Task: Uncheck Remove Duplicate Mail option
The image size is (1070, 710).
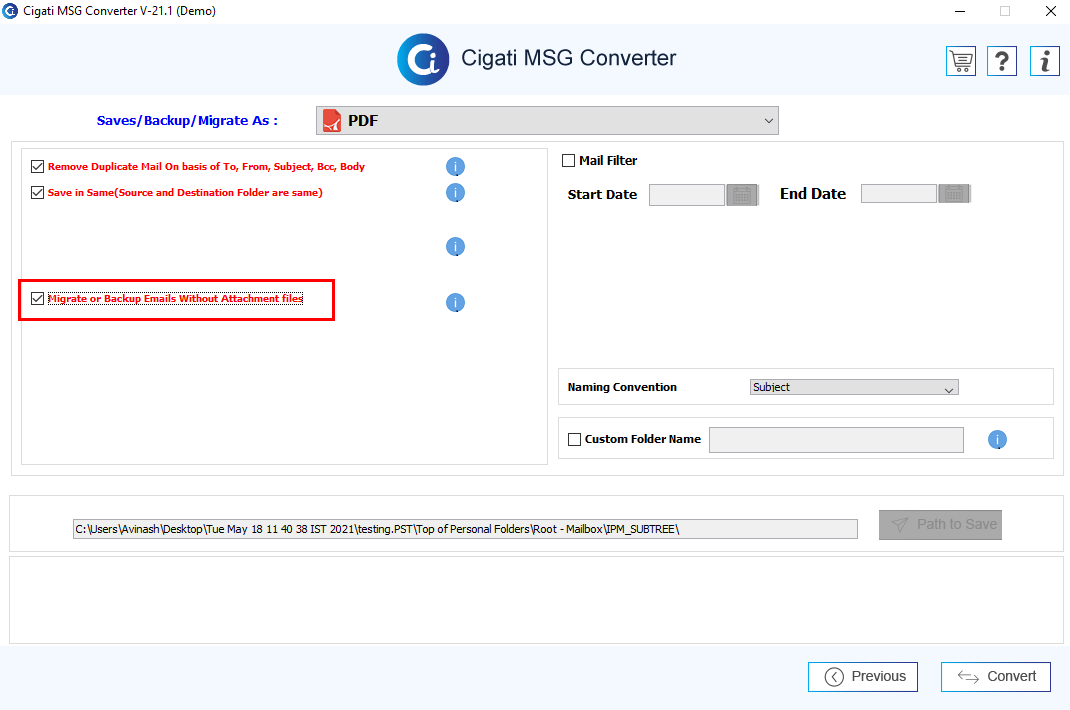Action: [38, 167]
